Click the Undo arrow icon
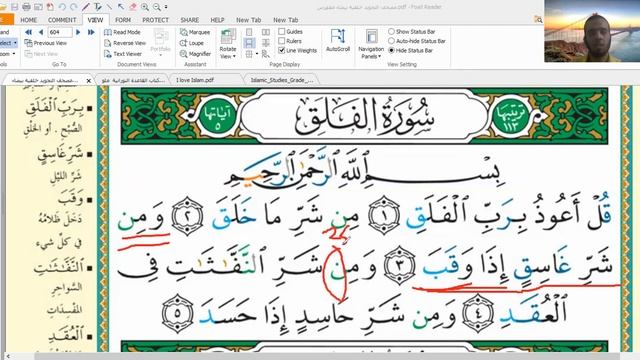The image size is (640, 360). click(62, 7)
